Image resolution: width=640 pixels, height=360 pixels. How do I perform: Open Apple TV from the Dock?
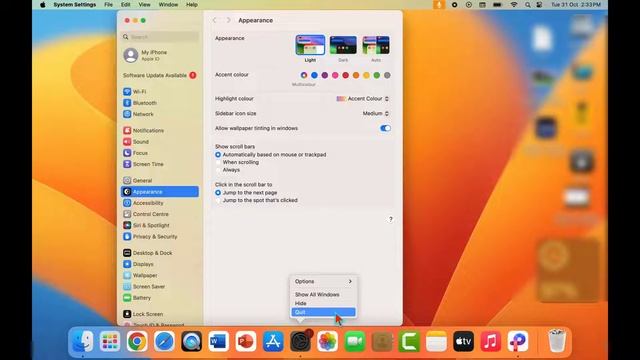click(463, 341)
